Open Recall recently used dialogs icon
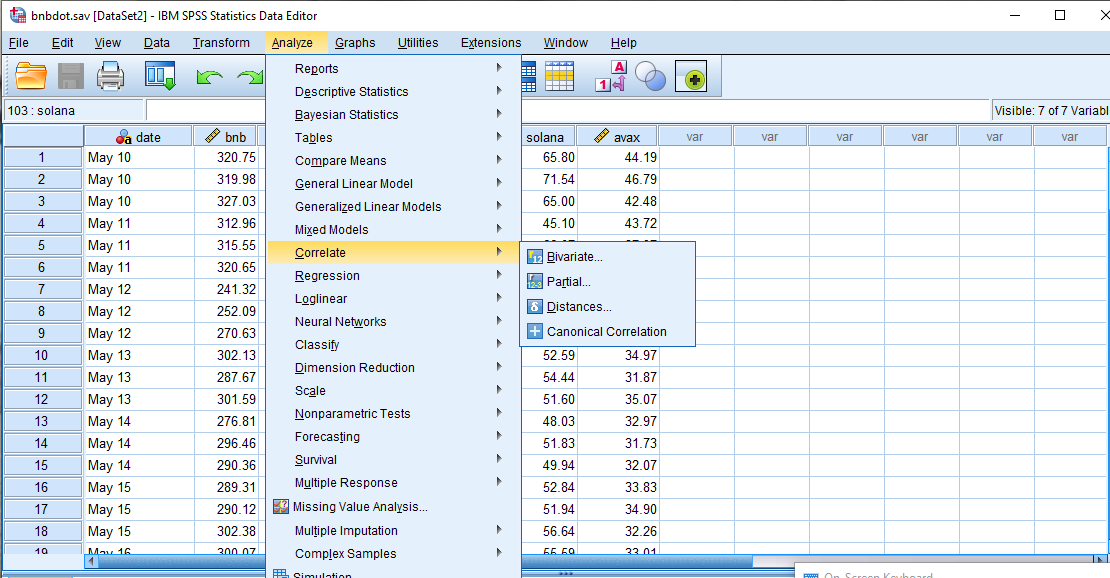Viewport: 1110px width, 578px height. [x=160, y=76]
